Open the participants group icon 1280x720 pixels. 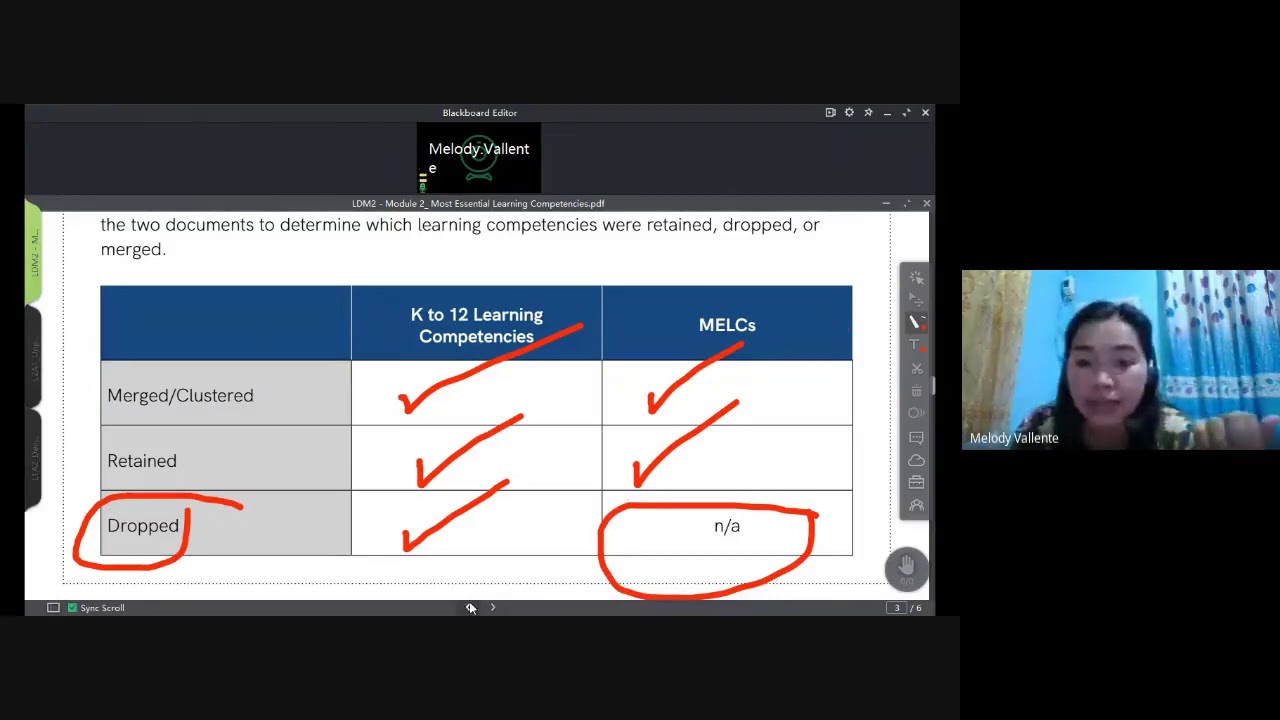(x=916, y=505)
